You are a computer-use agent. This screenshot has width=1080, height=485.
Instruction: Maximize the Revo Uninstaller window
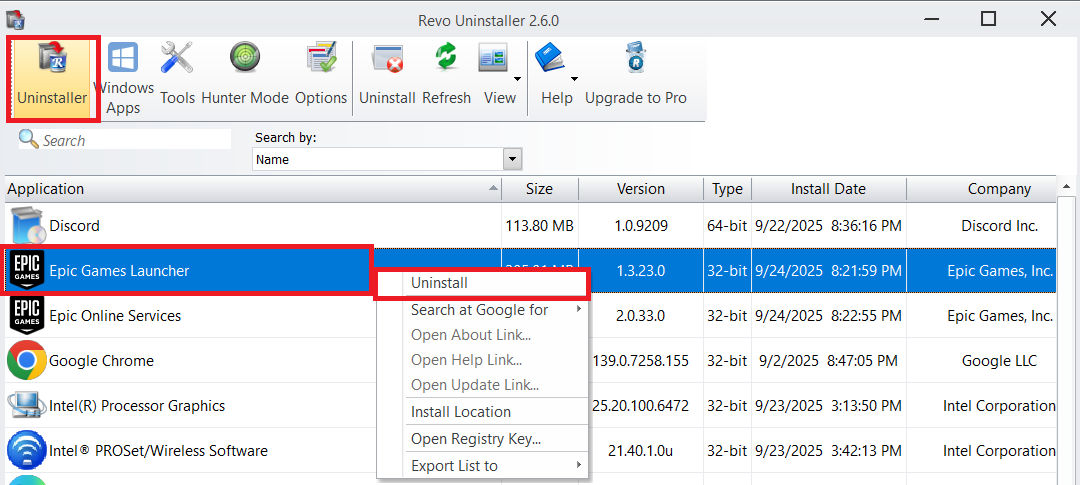(x=988, y=19)
